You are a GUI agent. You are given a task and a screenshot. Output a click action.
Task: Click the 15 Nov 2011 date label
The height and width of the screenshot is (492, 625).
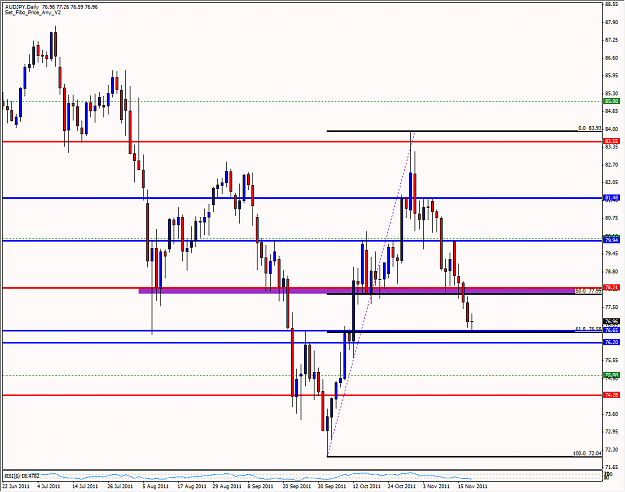point(472,486)
